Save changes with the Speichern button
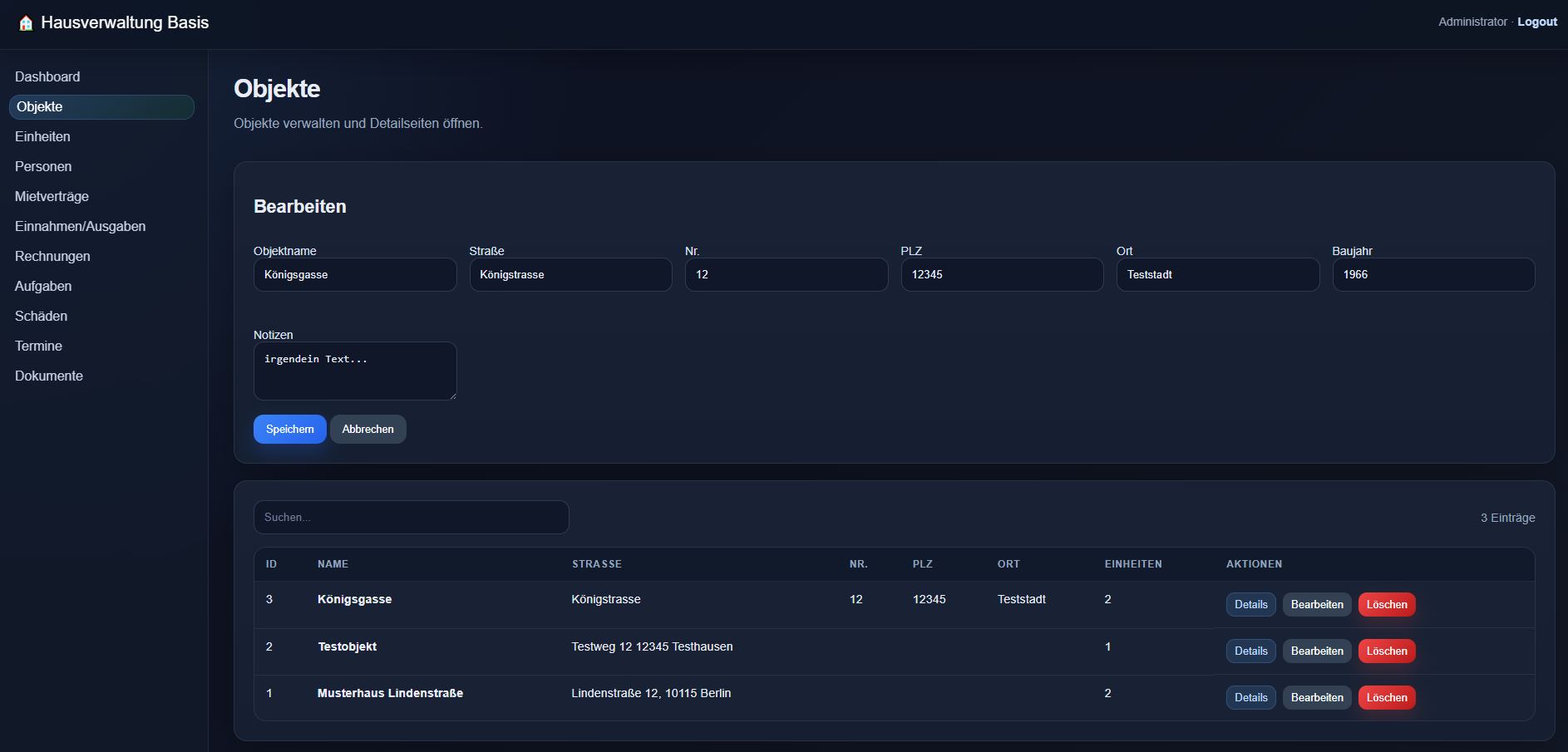The image size is (1568, 752). (289, 429)
